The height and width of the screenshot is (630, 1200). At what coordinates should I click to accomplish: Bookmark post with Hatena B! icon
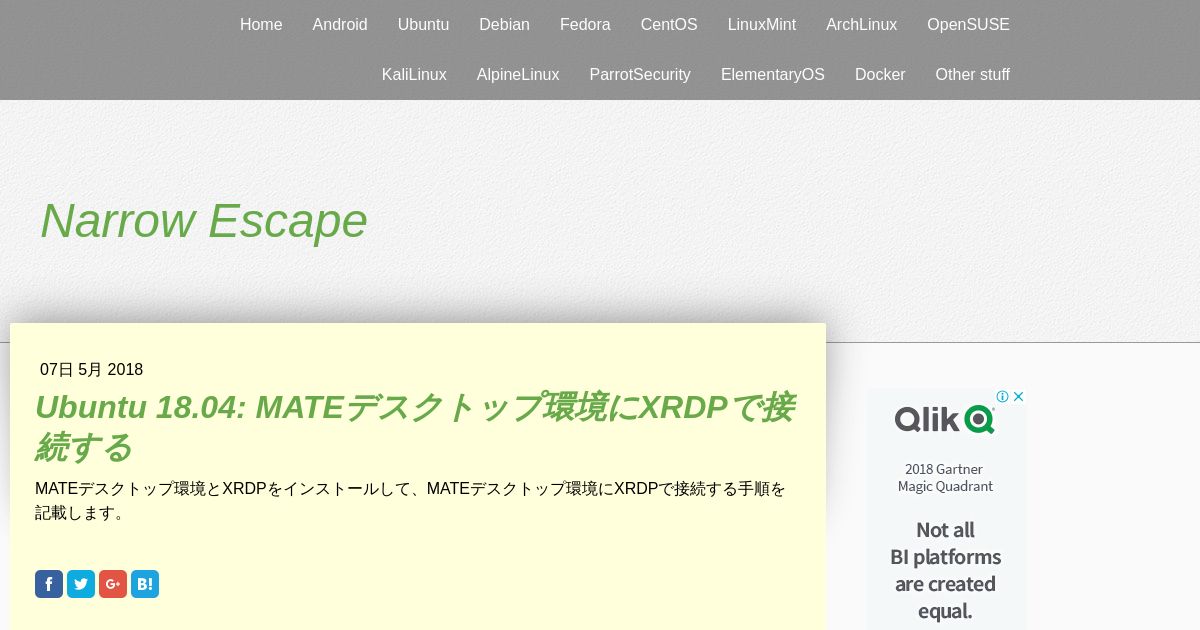pyautogui.click(x=145, y=584)
